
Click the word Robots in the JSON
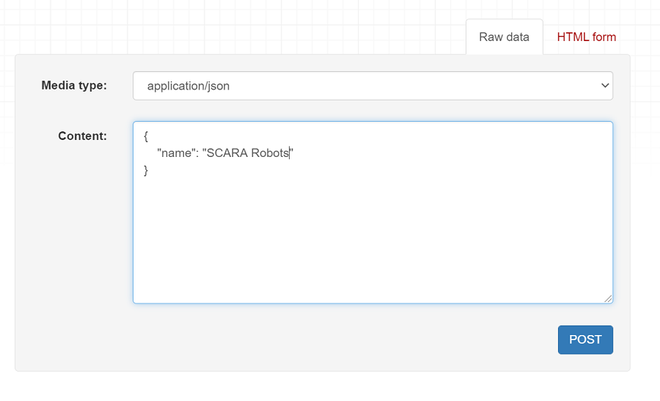(270, 153)
